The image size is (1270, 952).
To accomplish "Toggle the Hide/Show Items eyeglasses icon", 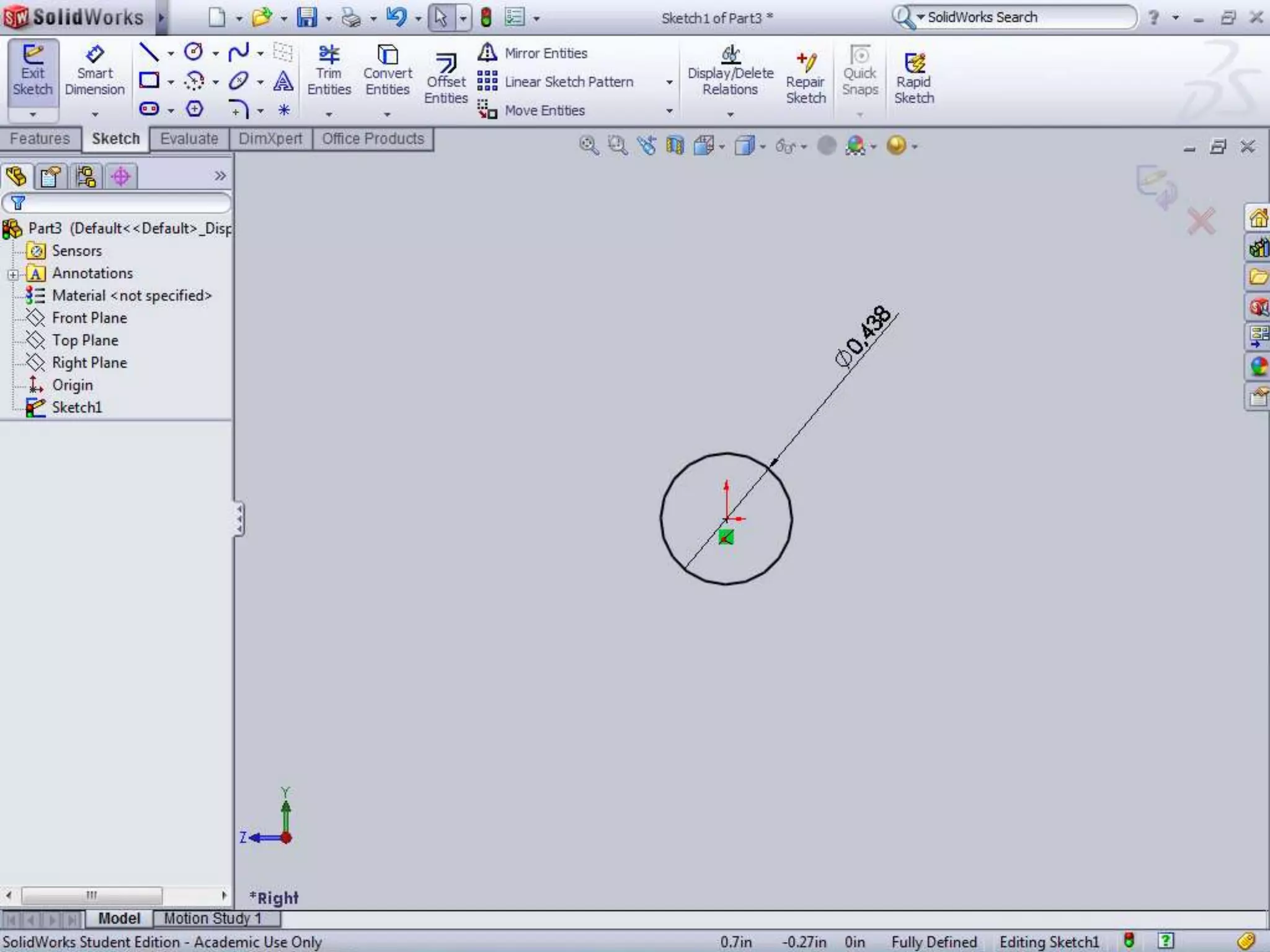I will coord(785,146).
